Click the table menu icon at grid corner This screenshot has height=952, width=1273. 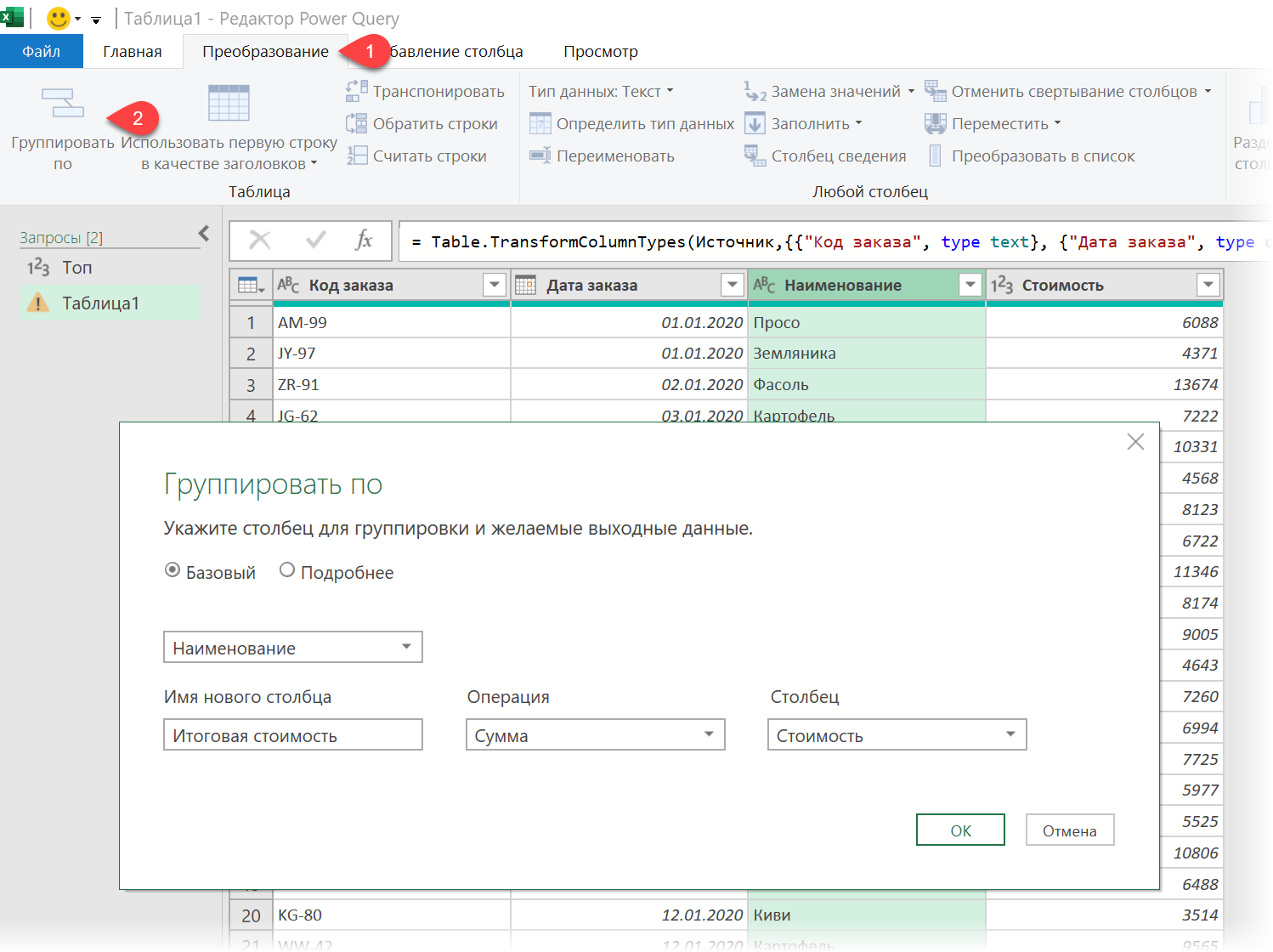point(251,285)
